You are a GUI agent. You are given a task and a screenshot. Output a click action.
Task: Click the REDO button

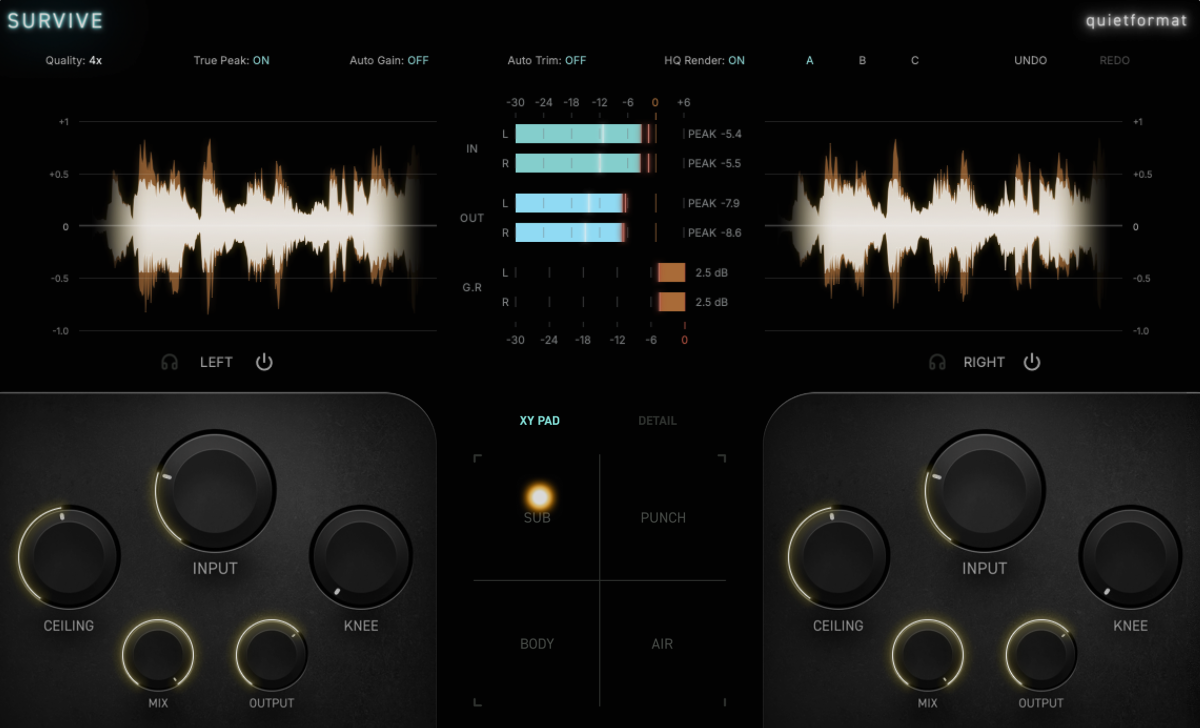(1114, 61)
